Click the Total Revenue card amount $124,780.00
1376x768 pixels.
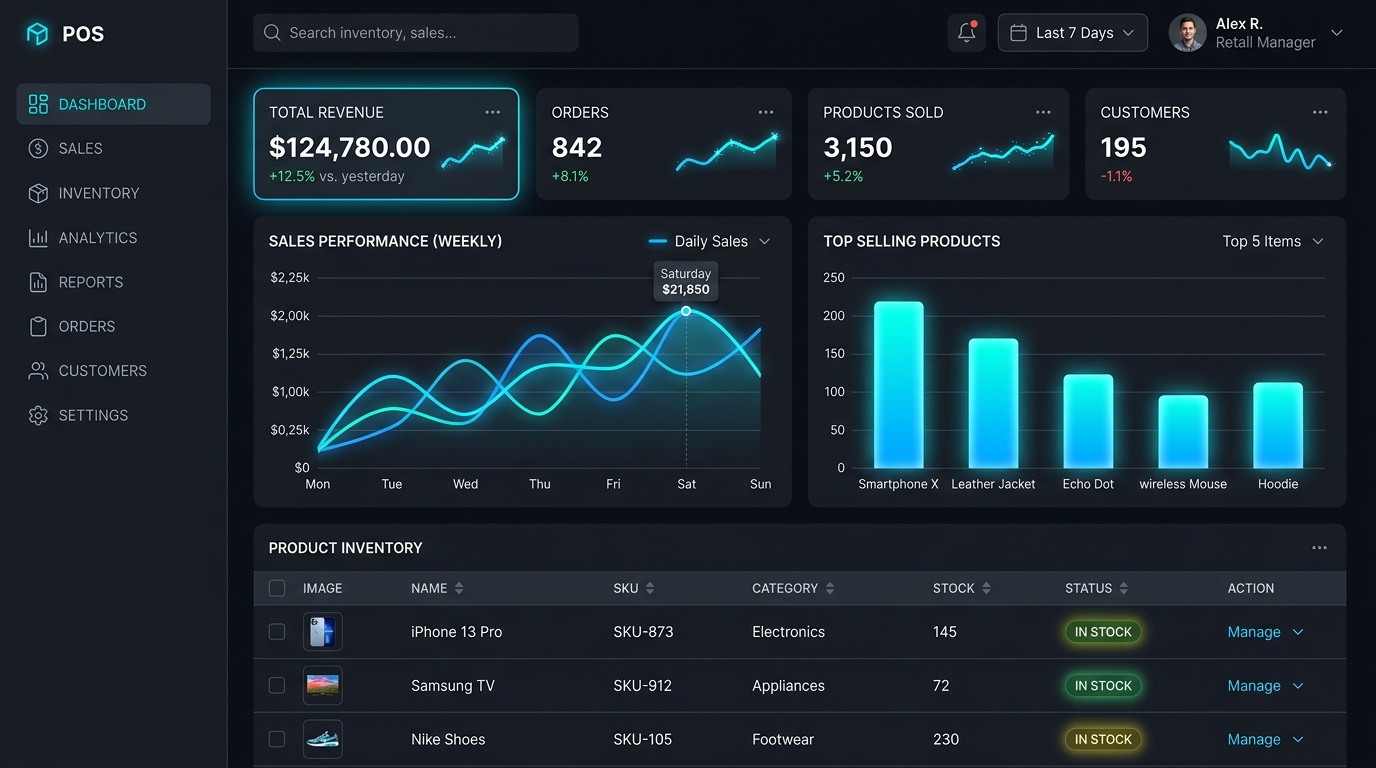coord(349,148)
